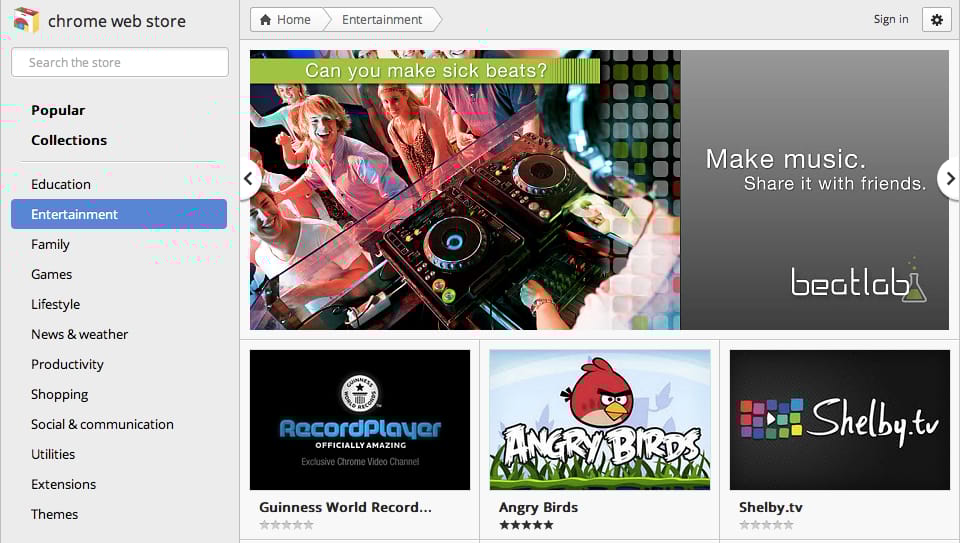Open the Angry Birds title link

click(538, 507)
